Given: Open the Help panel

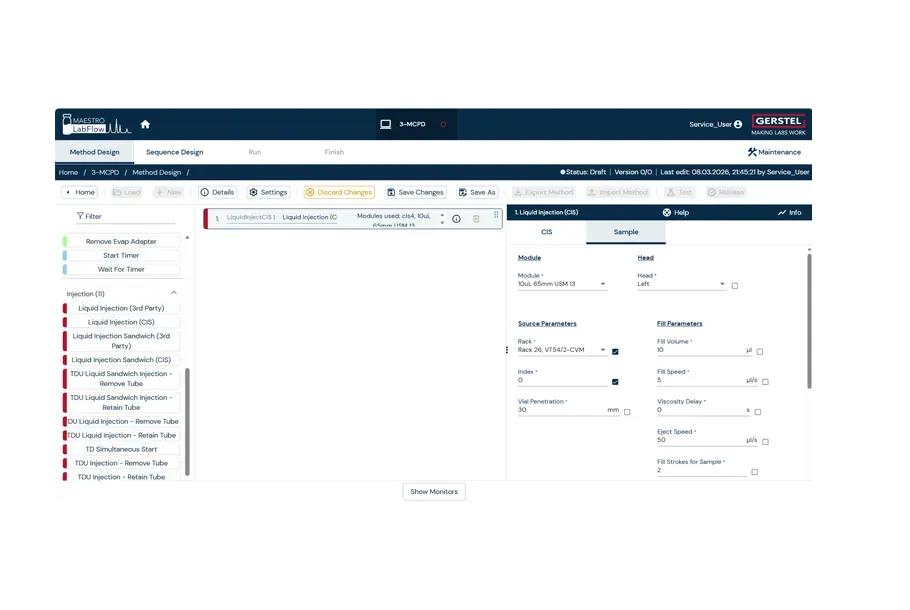Looking at the screenshot, I should (x=676, y=212).
